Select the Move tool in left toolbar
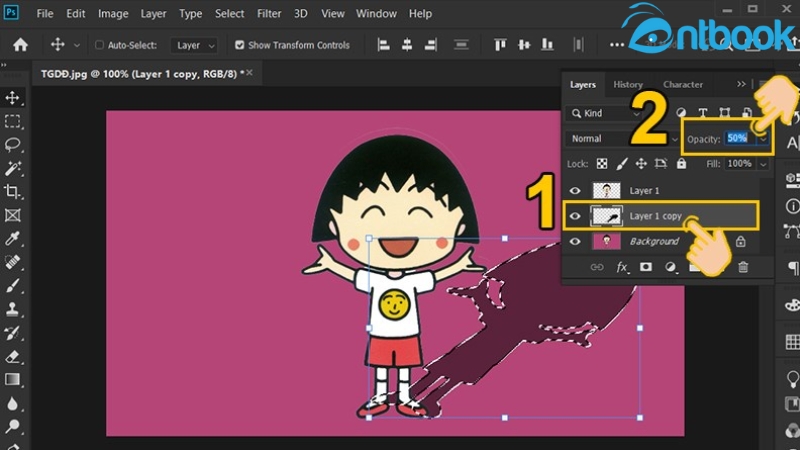Image resolution: width=800 pixels, height=450 pixels. coord(12,97)
